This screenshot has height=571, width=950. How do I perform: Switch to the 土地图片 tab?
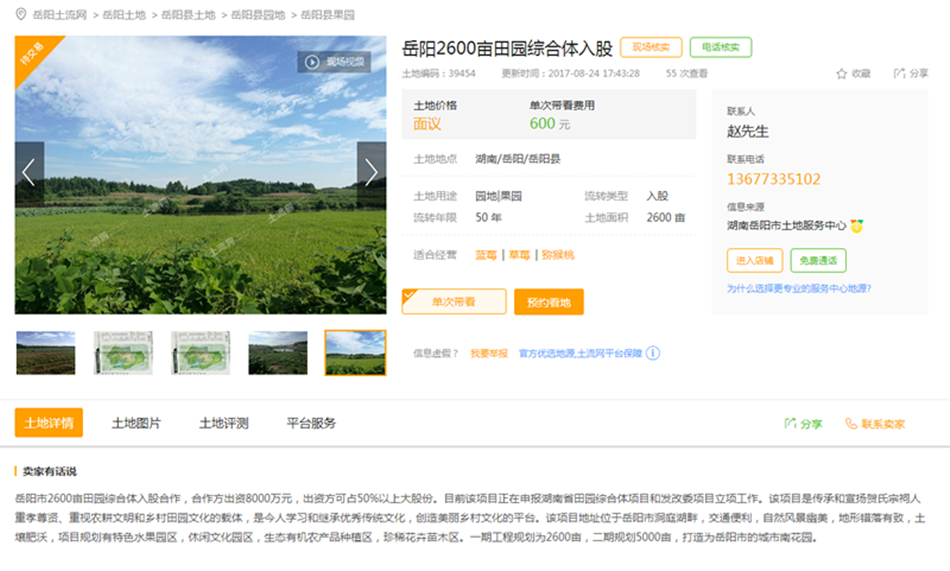[136, 423]
